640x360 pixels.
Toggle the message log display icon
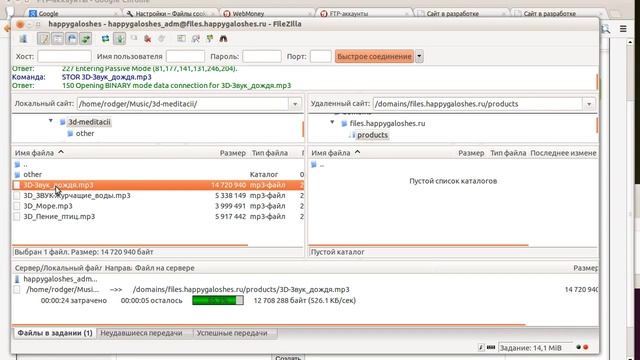click(43, 39)
